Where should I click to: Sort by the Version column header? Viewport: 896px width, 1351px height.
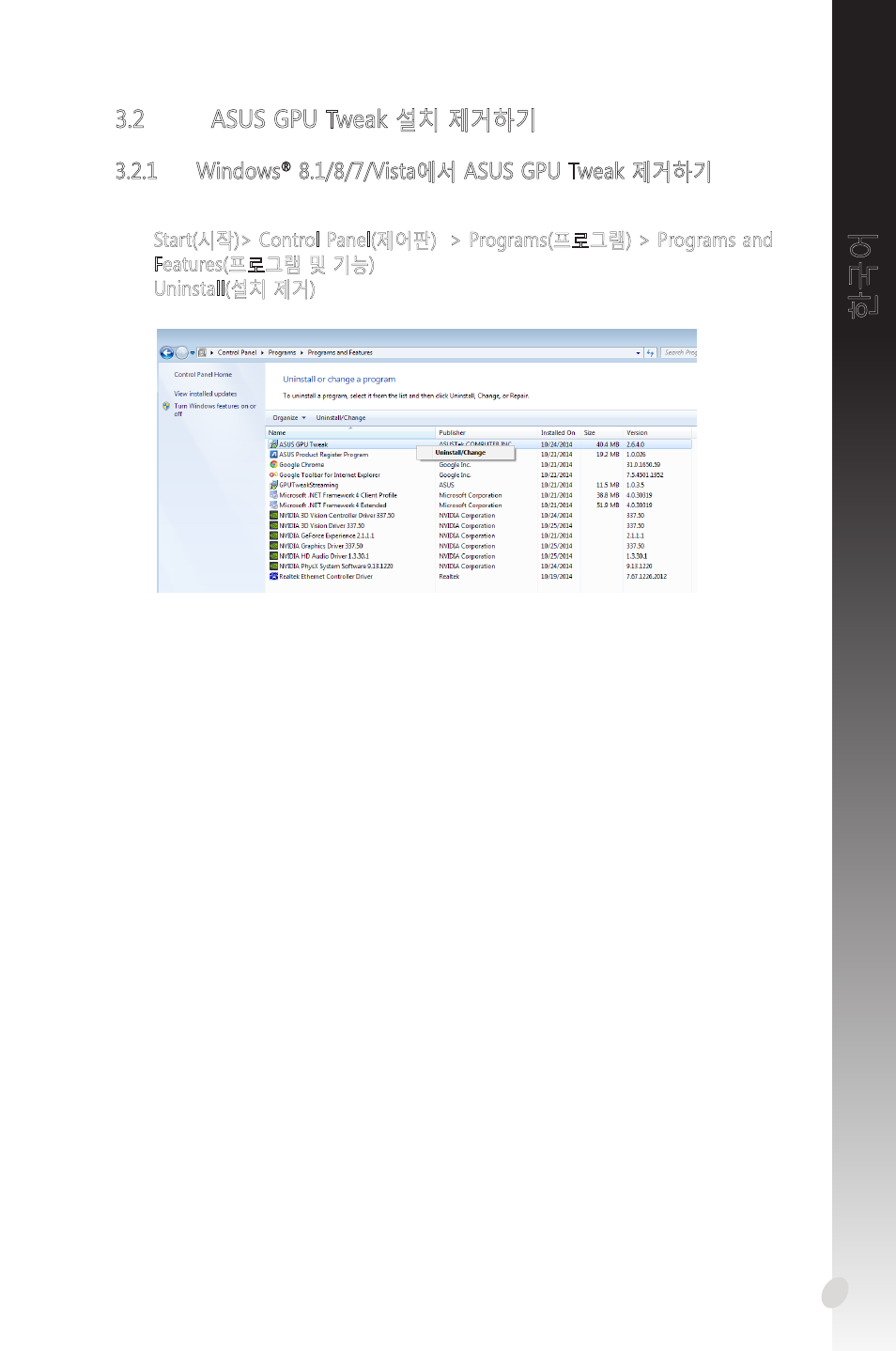[657, 433]
